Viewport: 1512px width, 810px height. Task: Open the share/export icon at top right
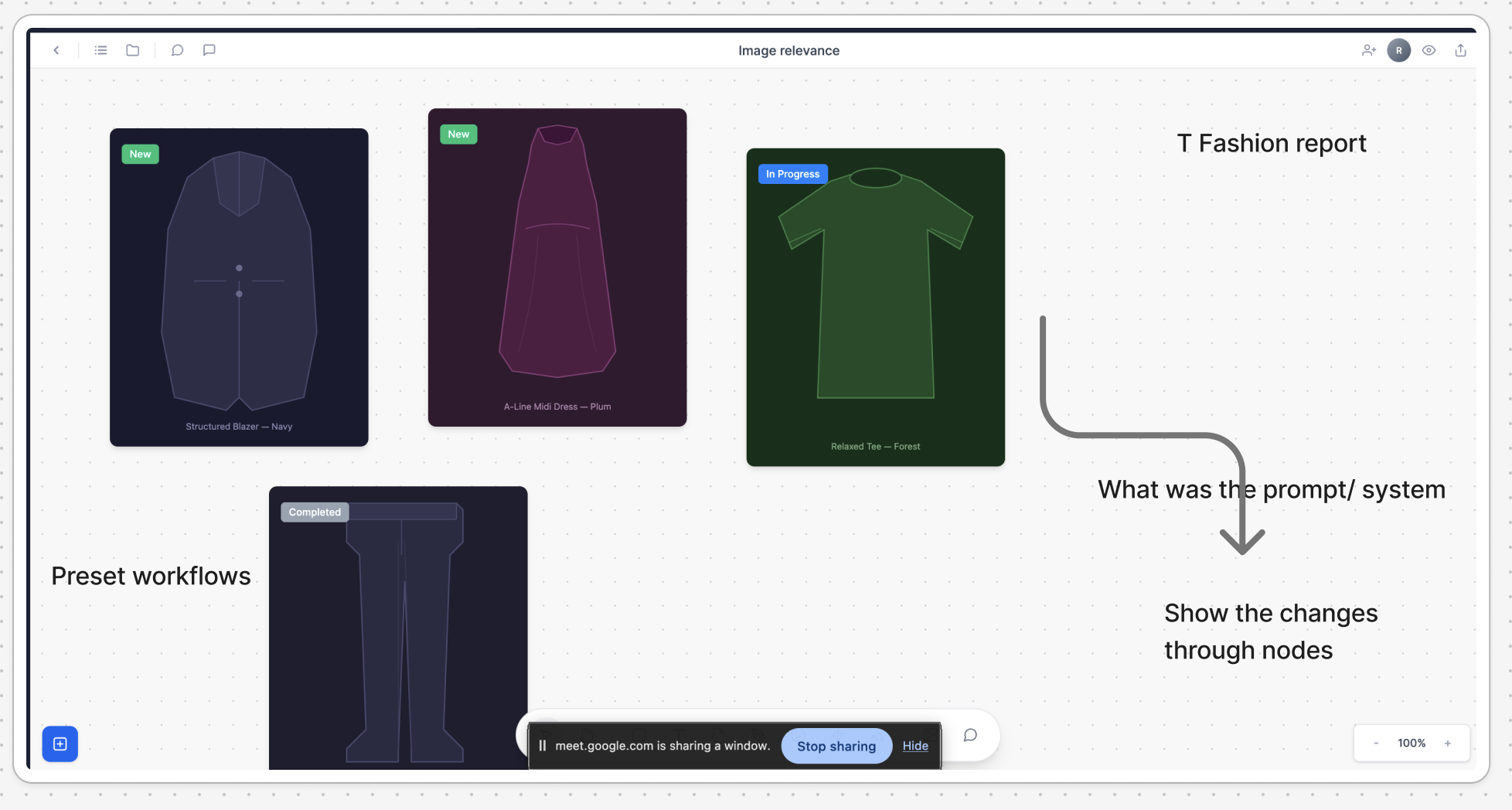point(1460,50)
